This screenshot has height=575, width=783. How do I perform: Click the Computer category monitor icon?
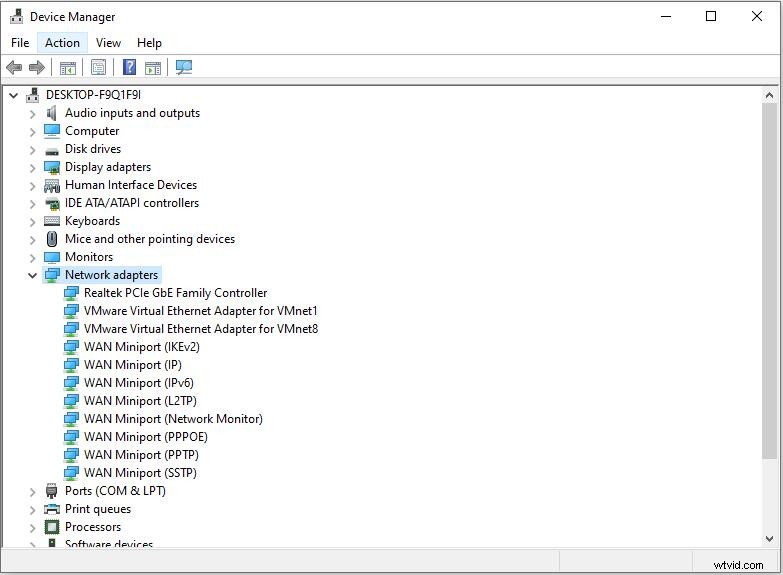52,131
